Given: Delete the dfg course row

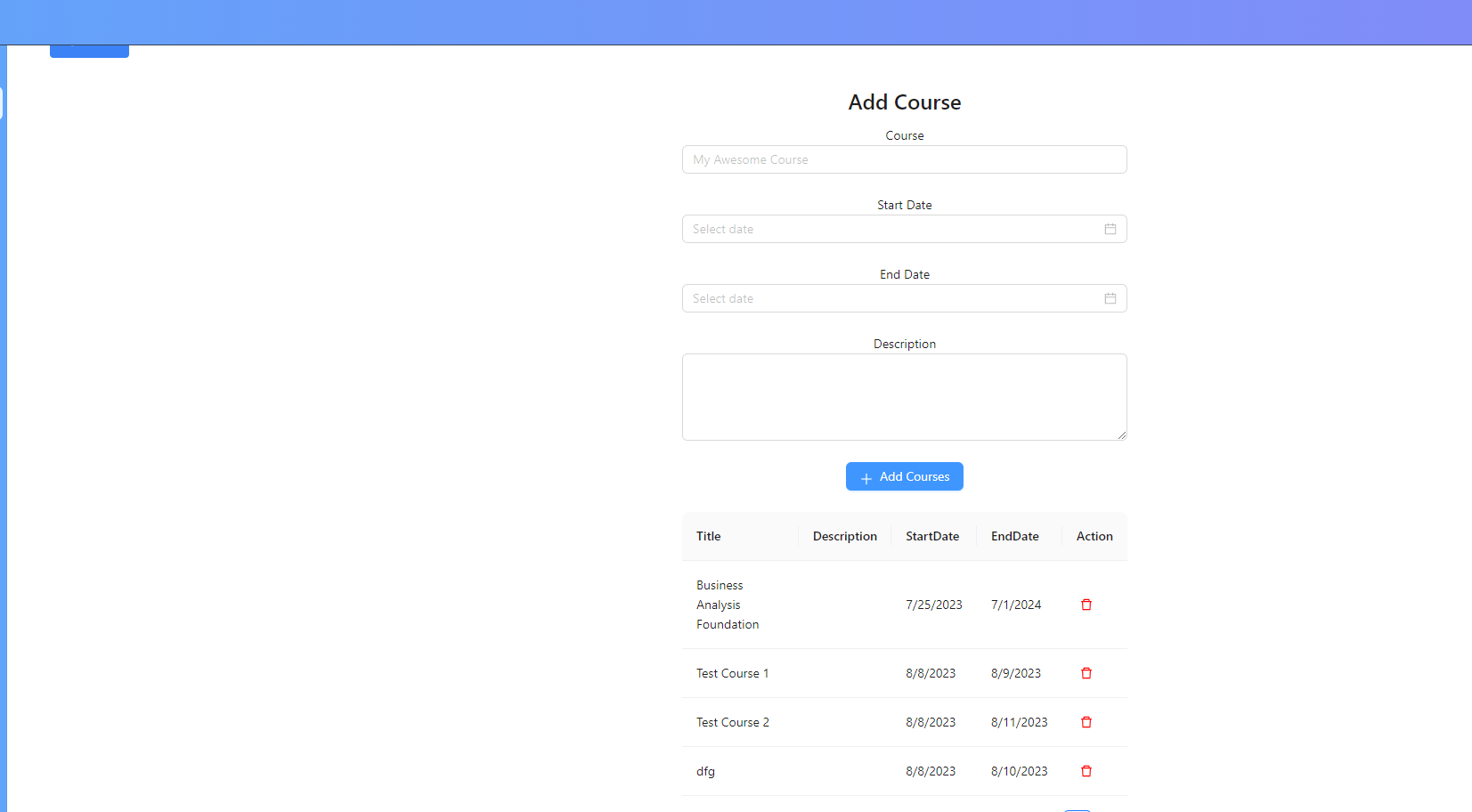Looking at the screenshot, I should coord(1086,771).
